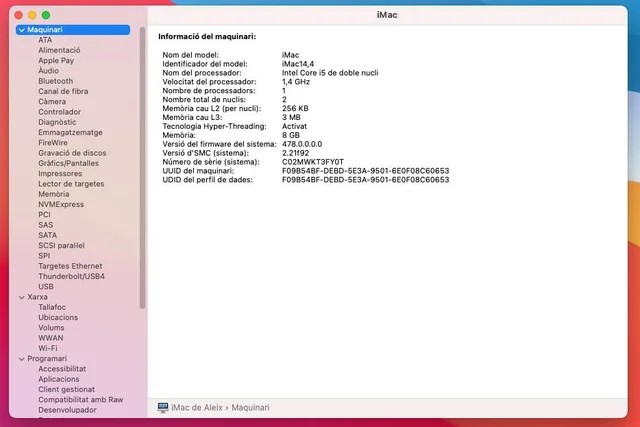Click the UUID del maquinari value

(365, 171)
